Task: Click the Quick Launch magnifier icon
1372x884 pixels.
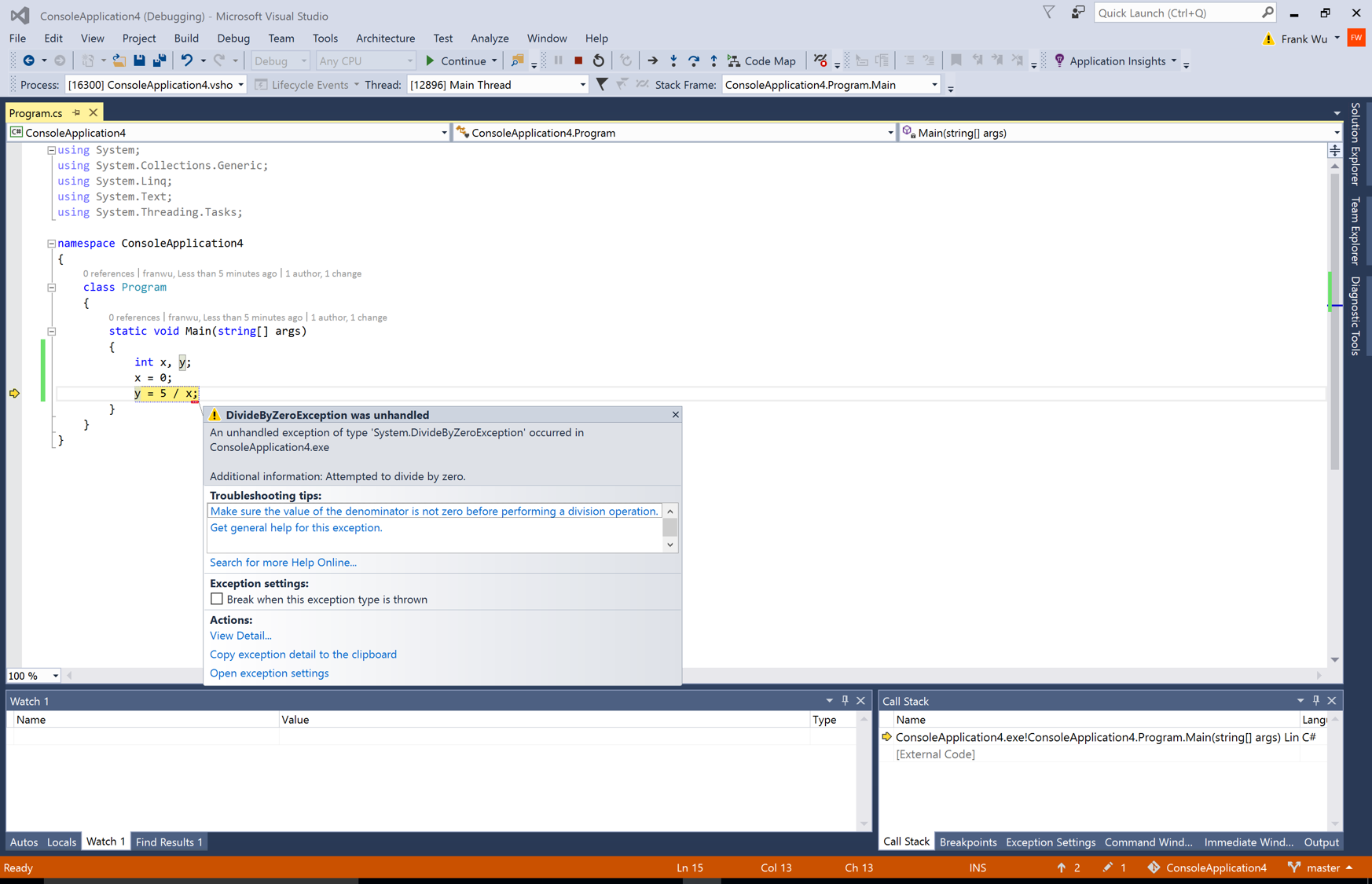Action: coord(1267,13)
